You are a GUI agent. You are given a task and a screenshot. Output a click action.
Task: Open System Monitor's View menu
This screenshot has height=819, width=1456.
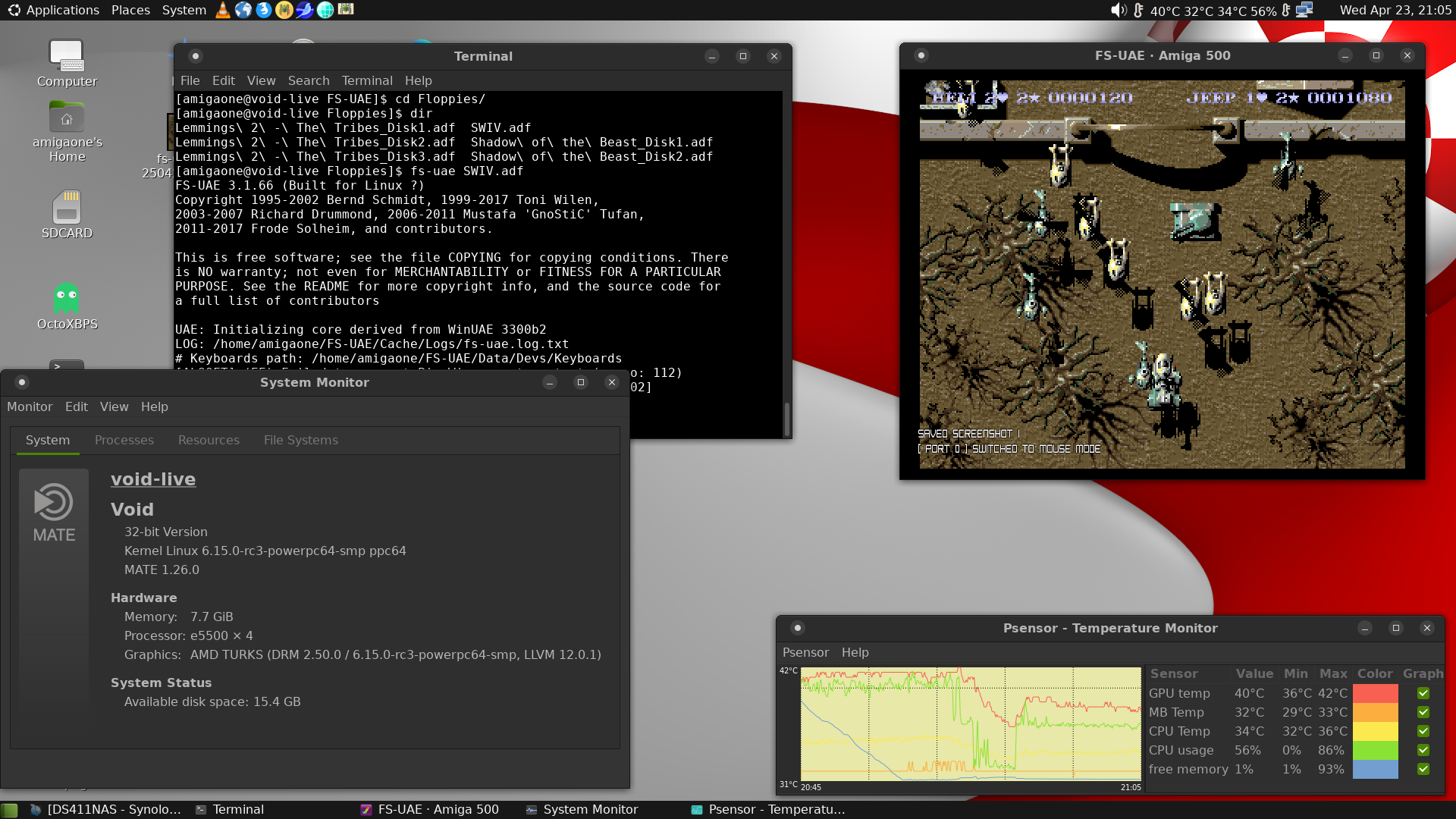pyautogui.click(x=114, y=406)
